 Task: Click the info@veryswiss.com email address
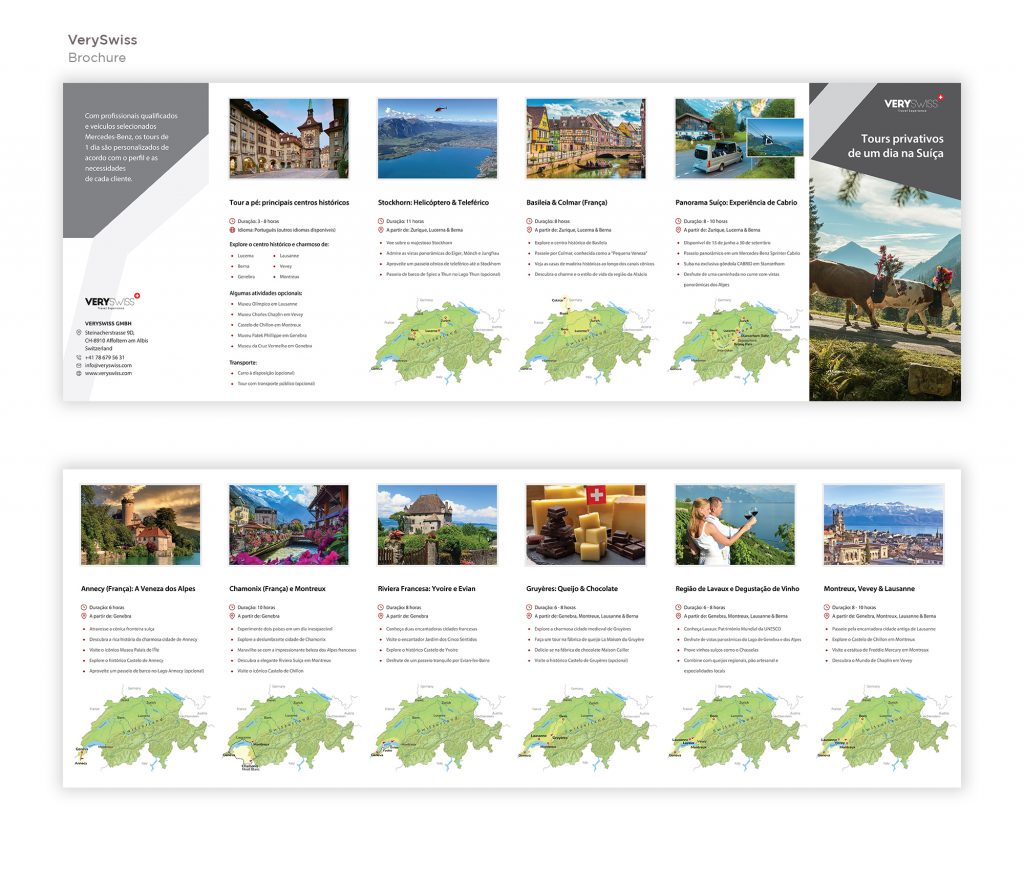108,365
